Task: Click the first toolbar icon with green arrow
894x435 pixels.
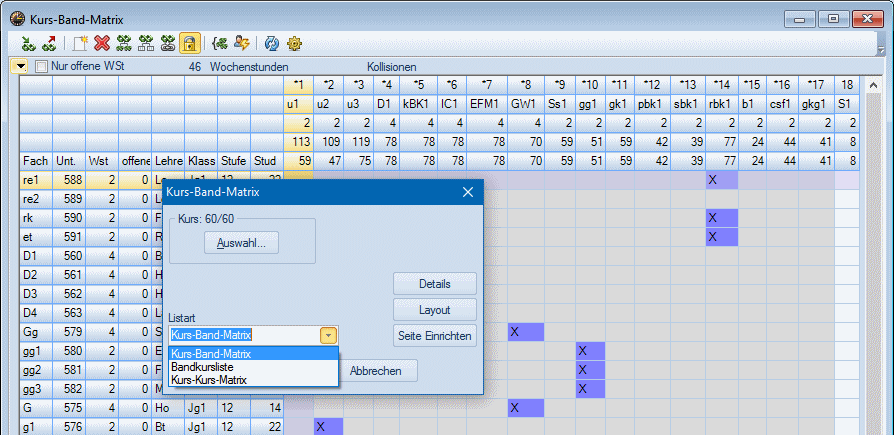Action: (28, 43)
